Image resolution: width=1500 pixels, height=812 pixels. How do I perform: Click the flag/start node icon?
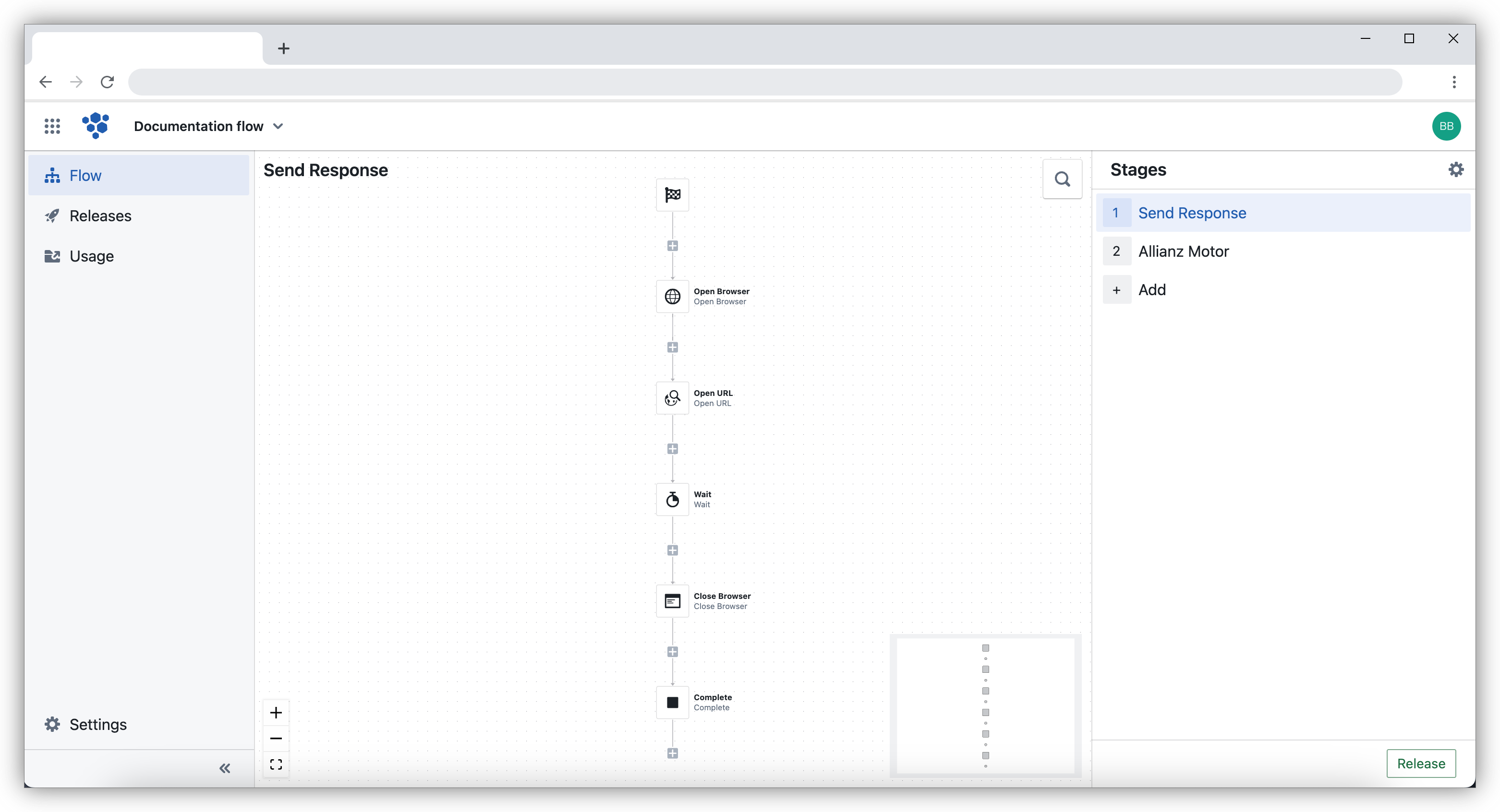click(672, 195)
